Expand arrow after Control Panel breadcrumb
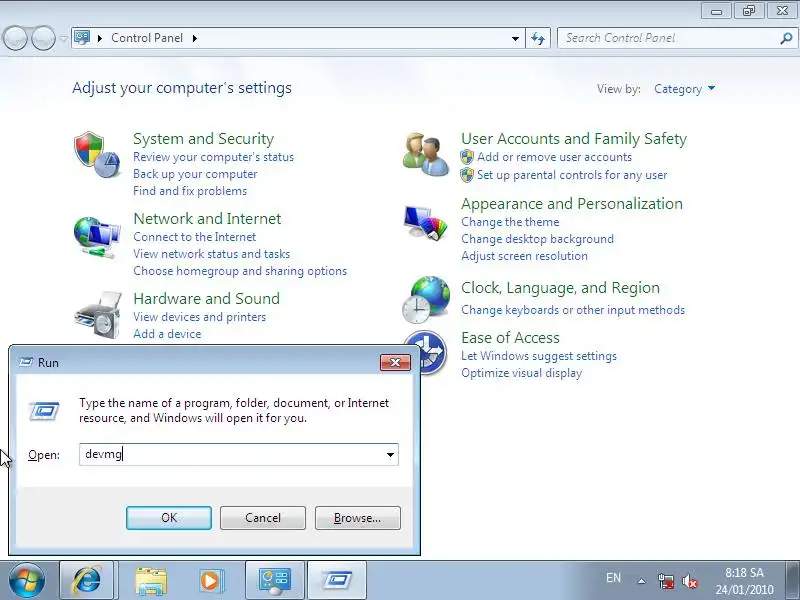This screenshot has width=800, height=600. point(195,38)
